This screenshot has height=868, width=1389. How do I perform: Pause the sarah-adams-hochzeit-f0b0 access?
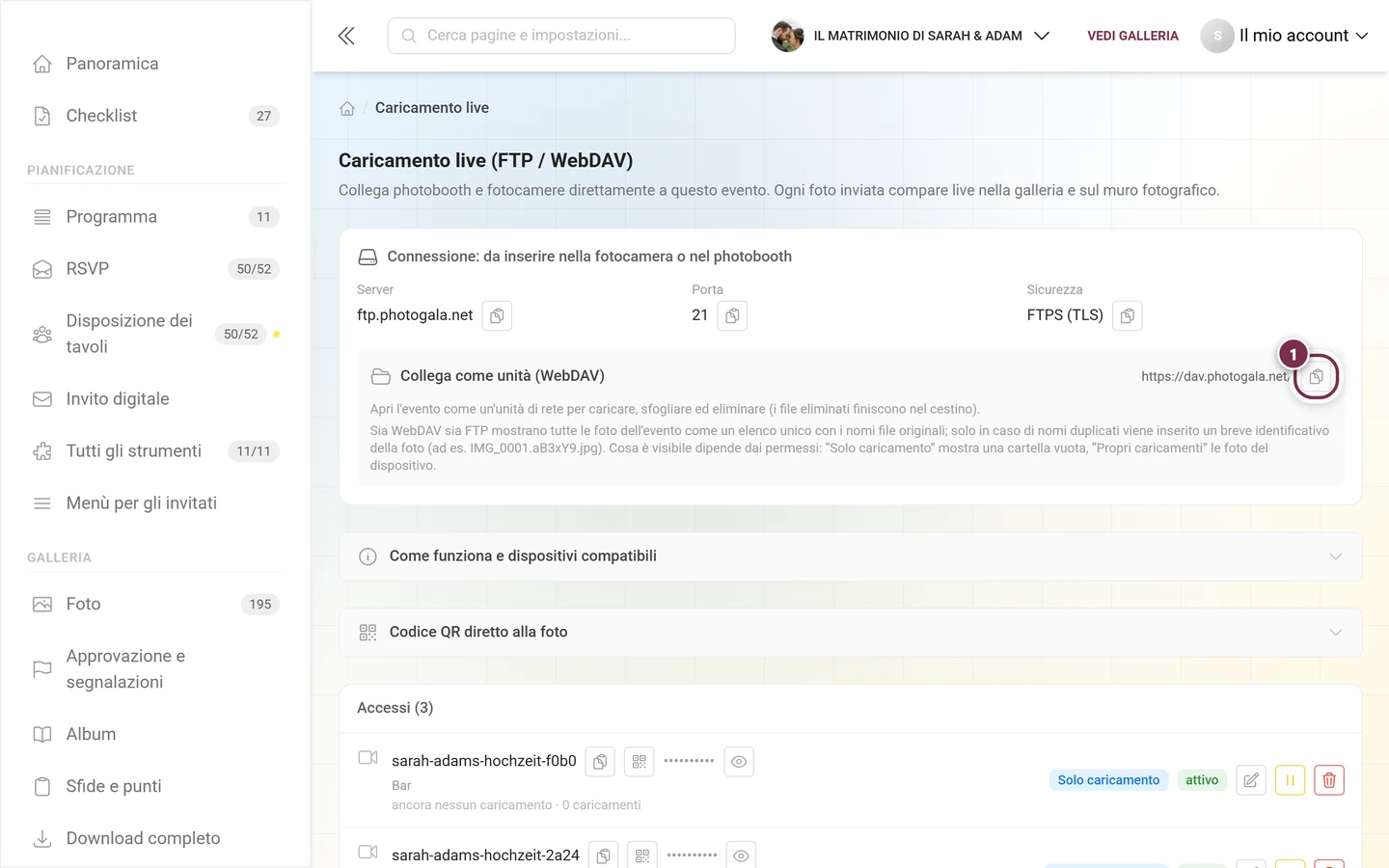click(1290, 780)
